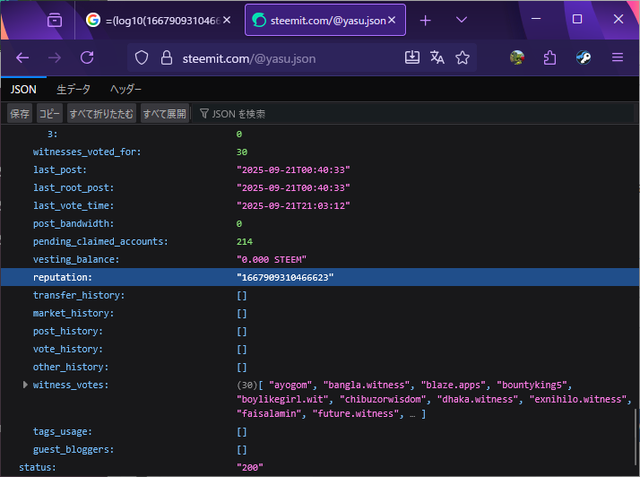Viewport: 640px width, 477px height.
Task: Switch to the 生データ raw data tab
Action: click(73, 89)
